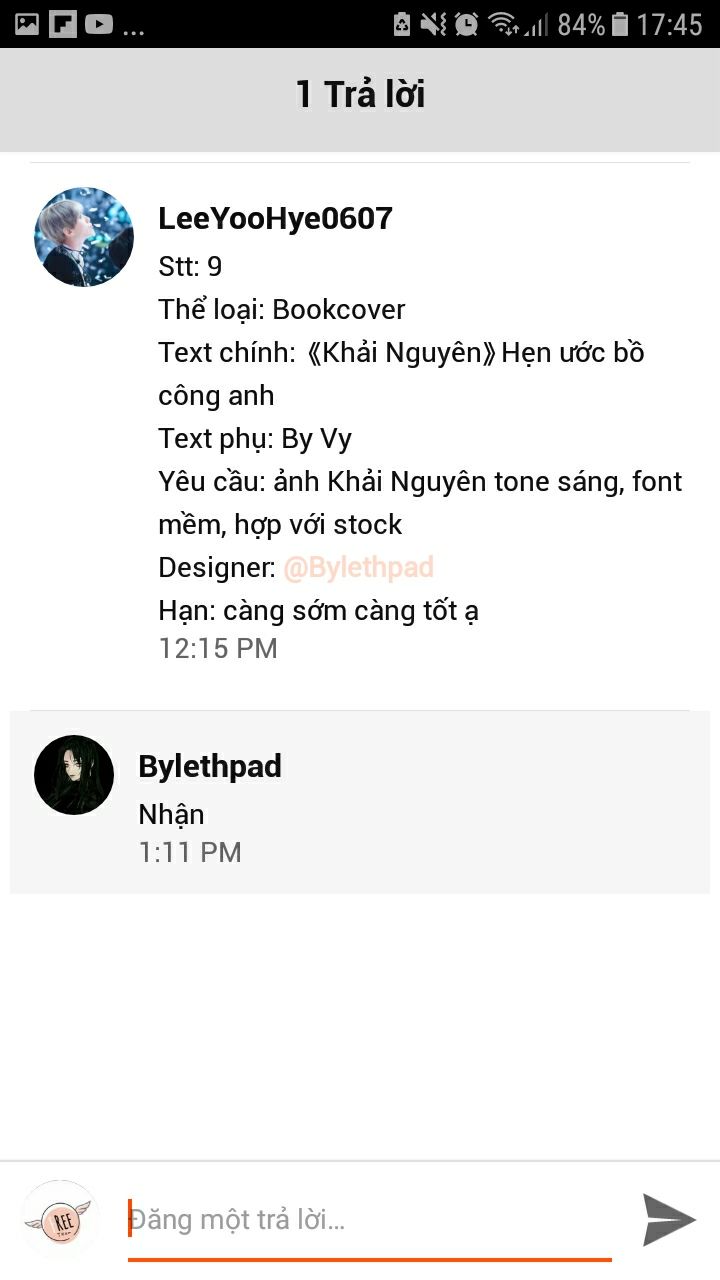Tap your own REE avatar by the reply box
The width and height of the screenshot is (720, 1280).
(x=60, y=1219)
